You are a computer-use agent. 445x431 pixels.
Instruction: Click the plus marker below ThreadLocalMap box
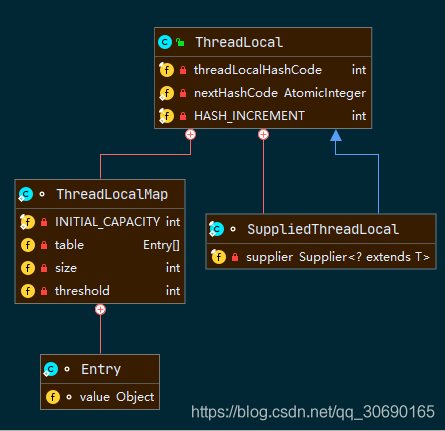100,310
